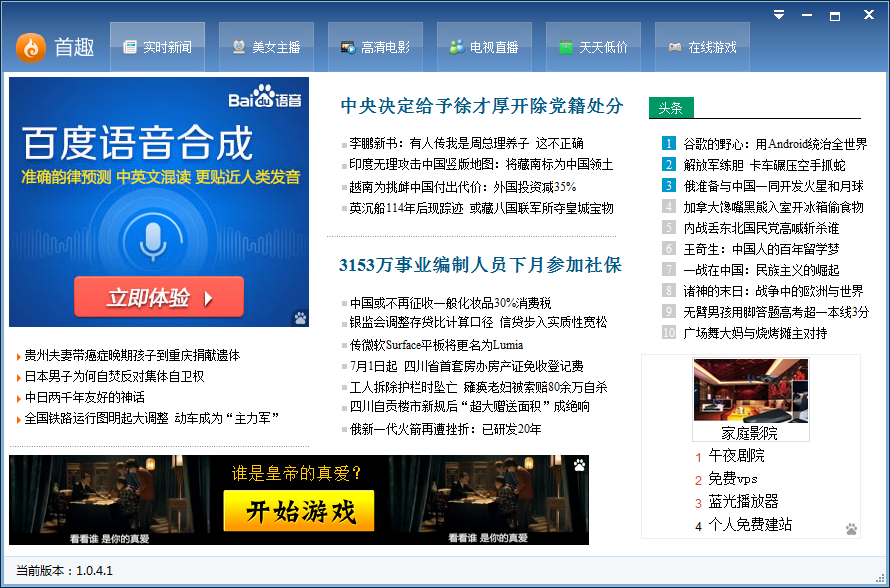The height and width of the screenshot is (588, 890).
Task: Open 俄准备与中国一同开发火星和月球 story
Action: (773, 186)
